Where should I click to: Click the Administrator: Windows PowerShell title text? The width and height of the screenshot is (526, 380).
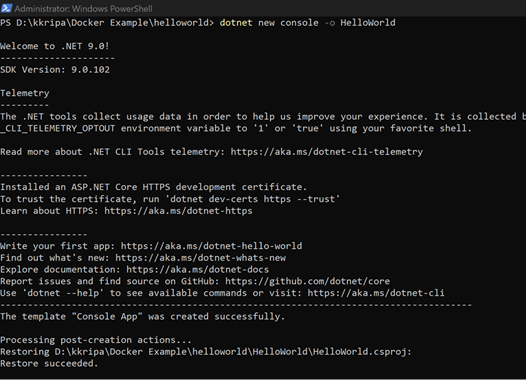point(84,9)
